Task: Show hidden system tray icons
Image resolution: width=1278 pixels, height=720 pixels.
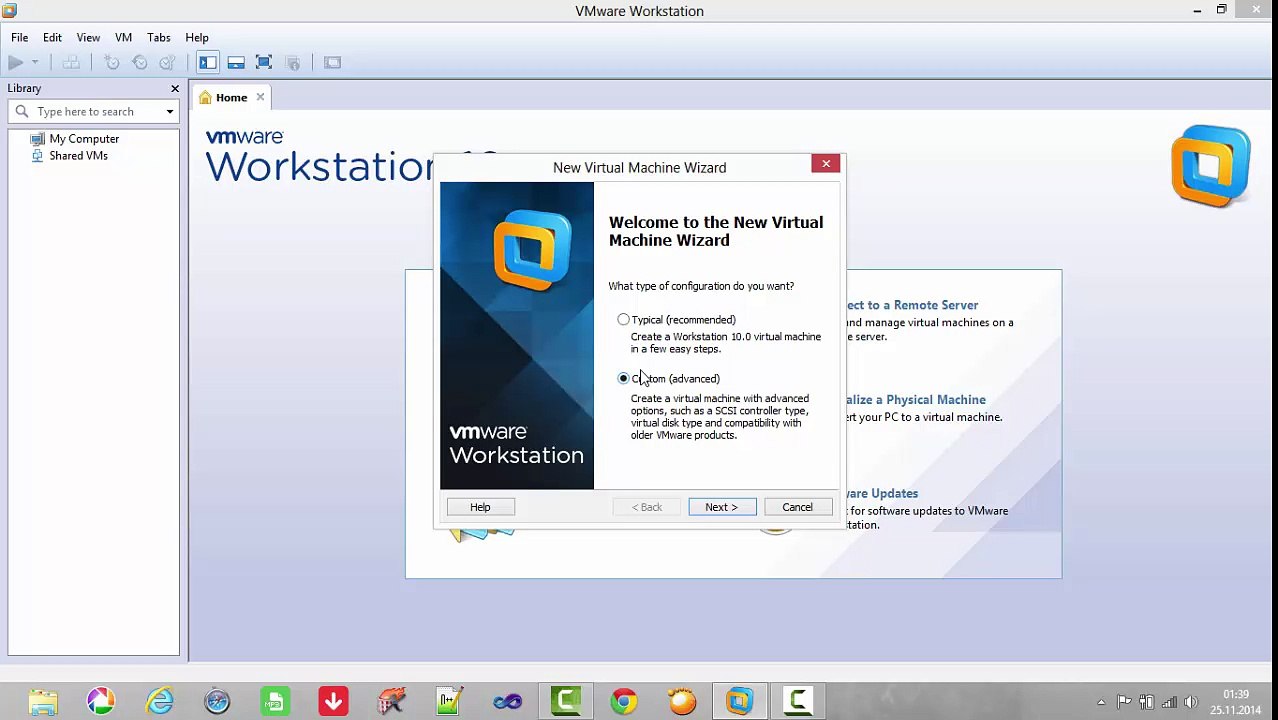Action: click(1101, 702)
